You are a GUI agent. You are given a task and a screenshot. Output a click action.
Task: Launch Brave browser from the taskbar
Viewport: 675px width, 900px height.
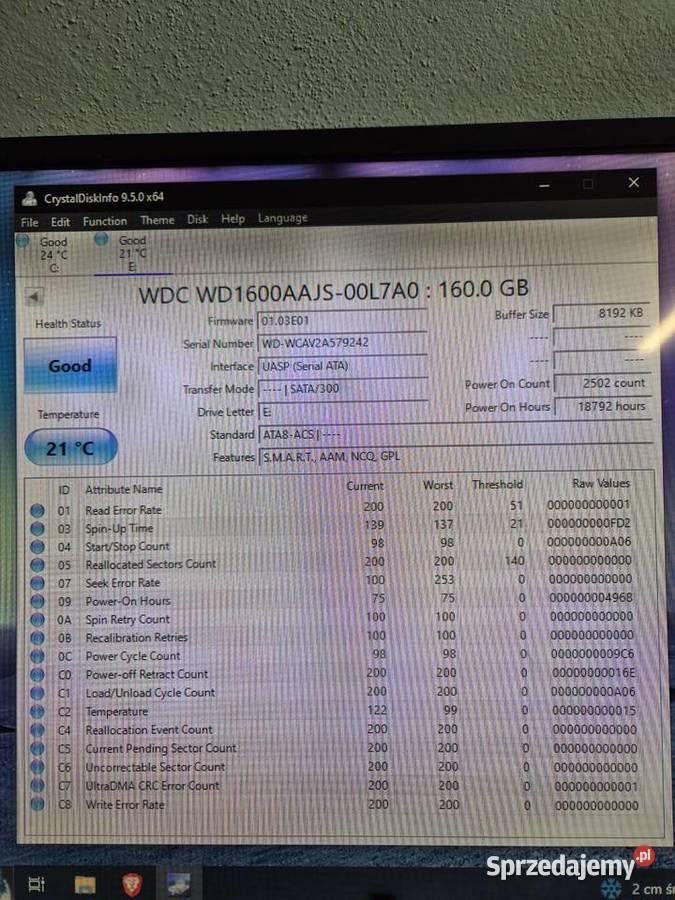[x=133, y=883]
